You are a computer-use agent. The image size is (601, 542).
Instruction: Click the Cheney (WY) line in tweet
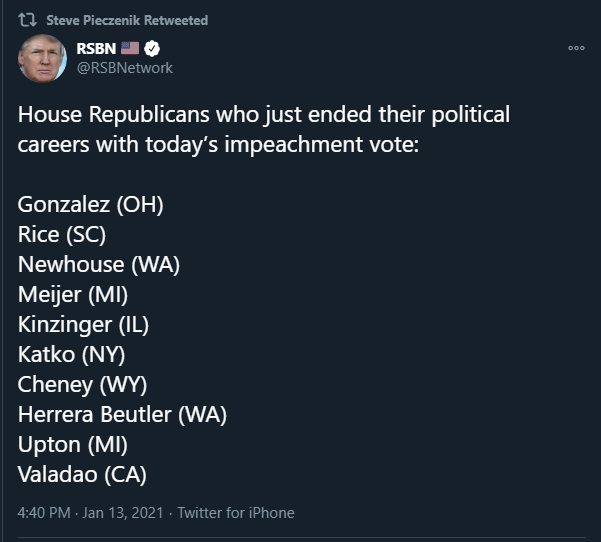82,384
